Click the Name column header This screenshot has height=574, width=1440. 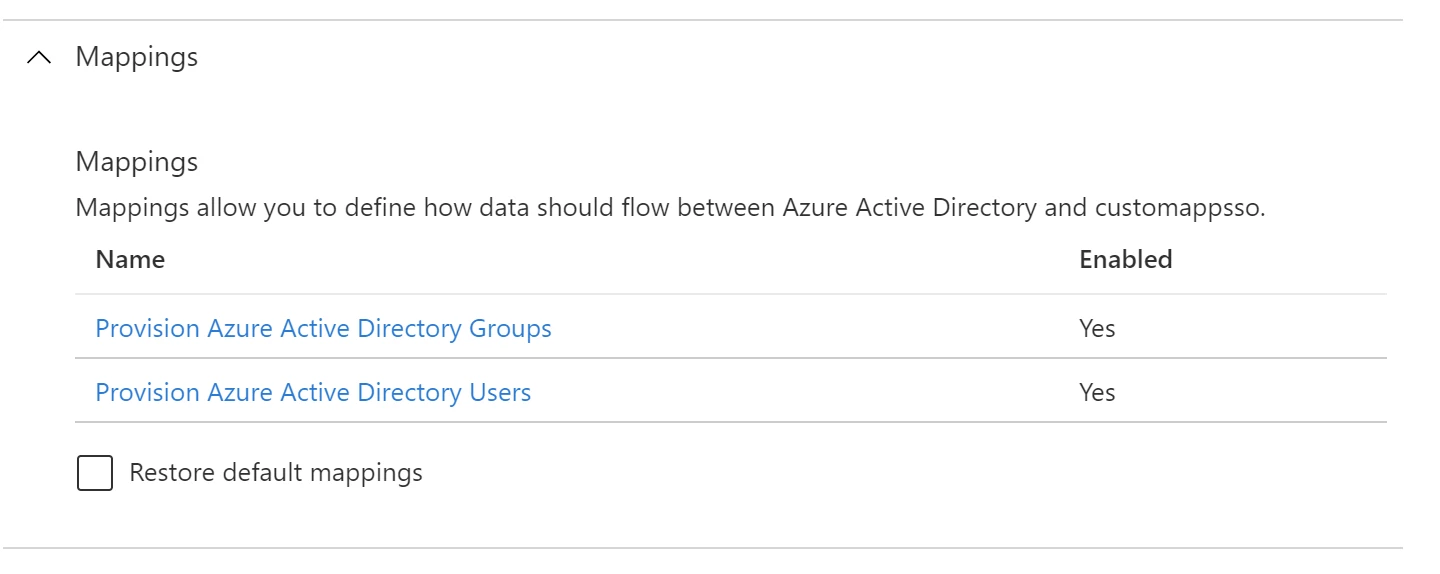(x=130, y=260)
